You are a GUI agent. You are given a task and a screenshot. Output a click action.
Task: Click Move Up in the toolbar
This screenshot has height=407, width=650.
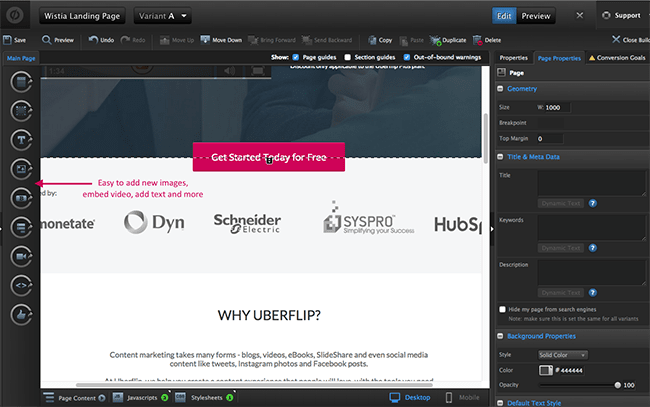pos(177,40)
